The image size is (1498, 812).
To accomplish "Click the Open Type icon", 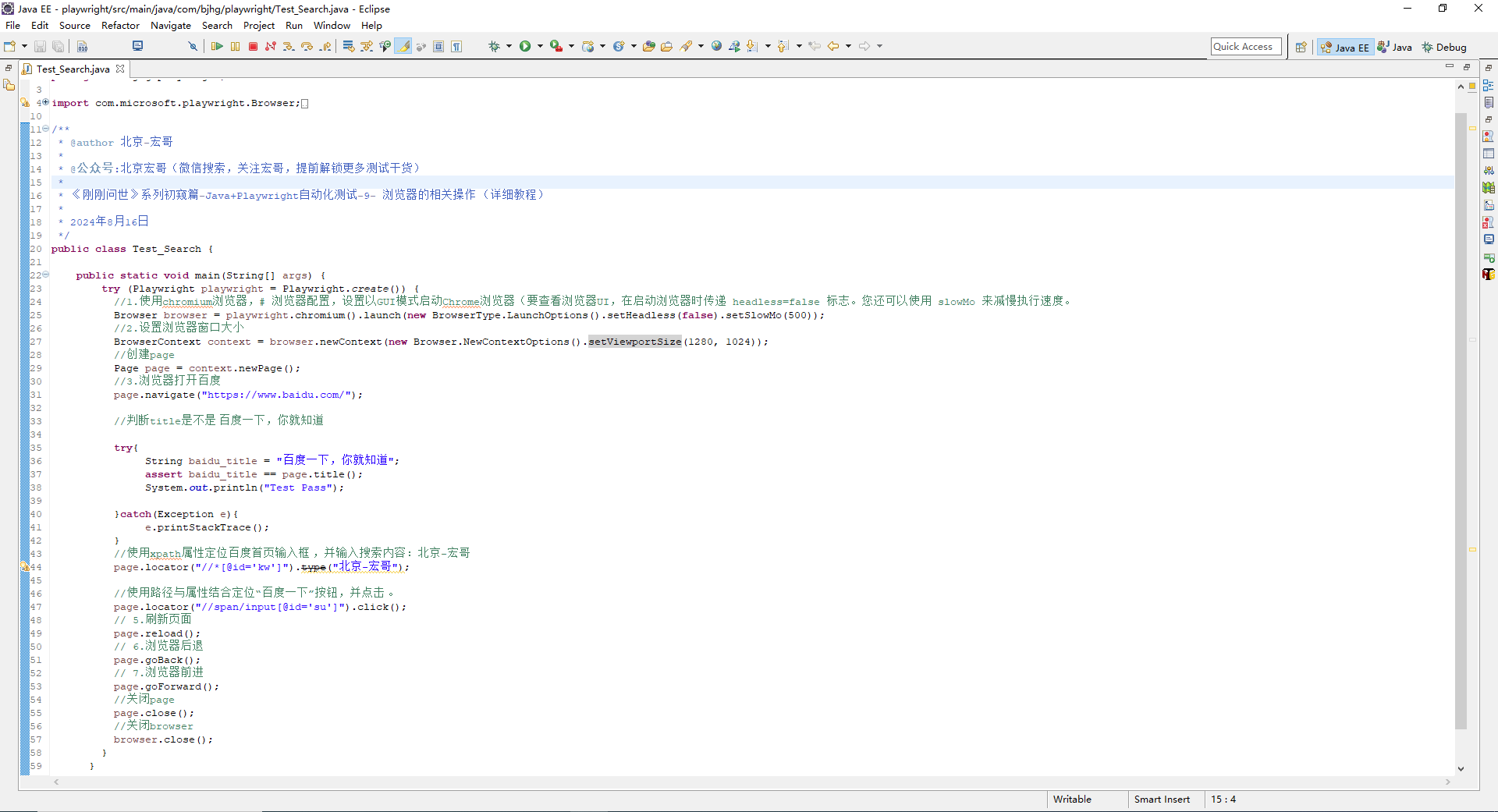I will click(648, 47).
